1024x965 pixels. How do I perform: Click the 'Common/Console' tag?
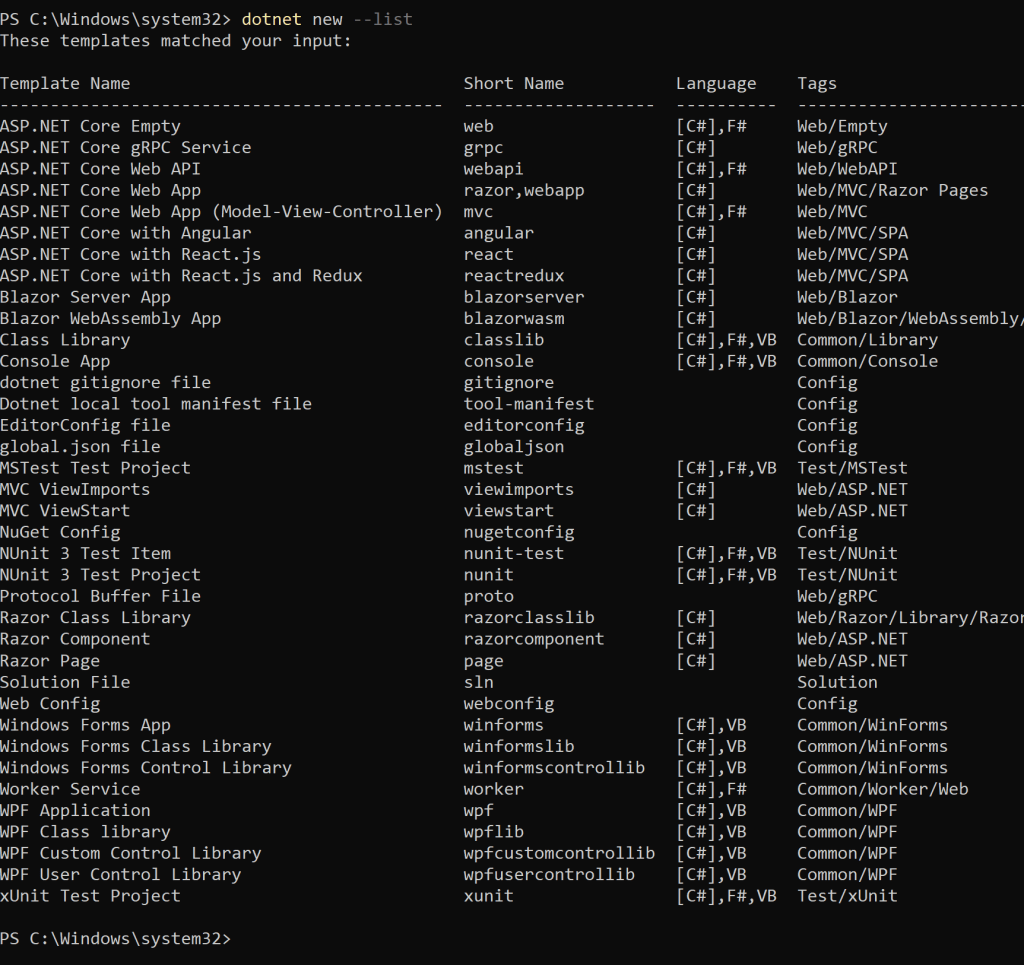(x=867, y=362)
